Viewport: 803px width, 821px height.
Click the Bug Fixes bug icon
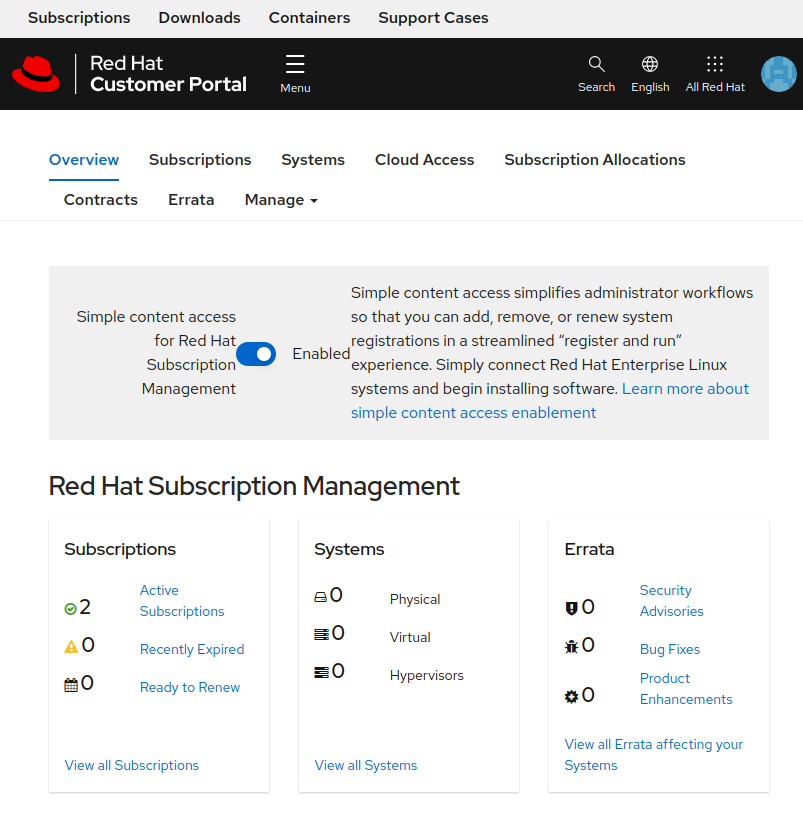[x=572, y=647]
